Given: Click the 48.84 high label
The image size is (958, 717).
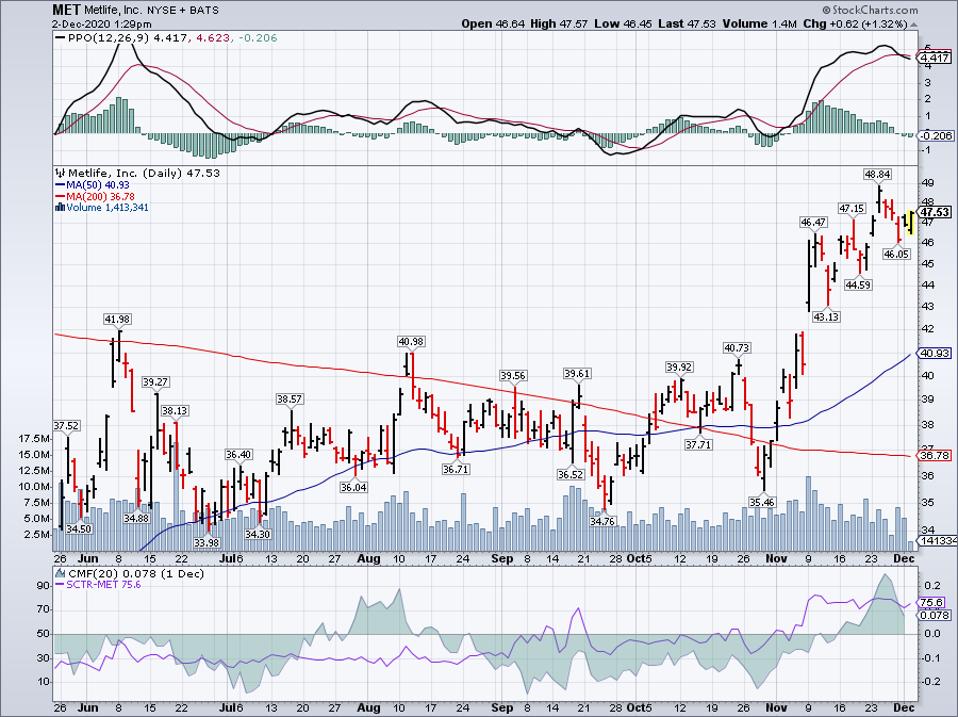Looking at the screenshot, I should tap(877, 175).
